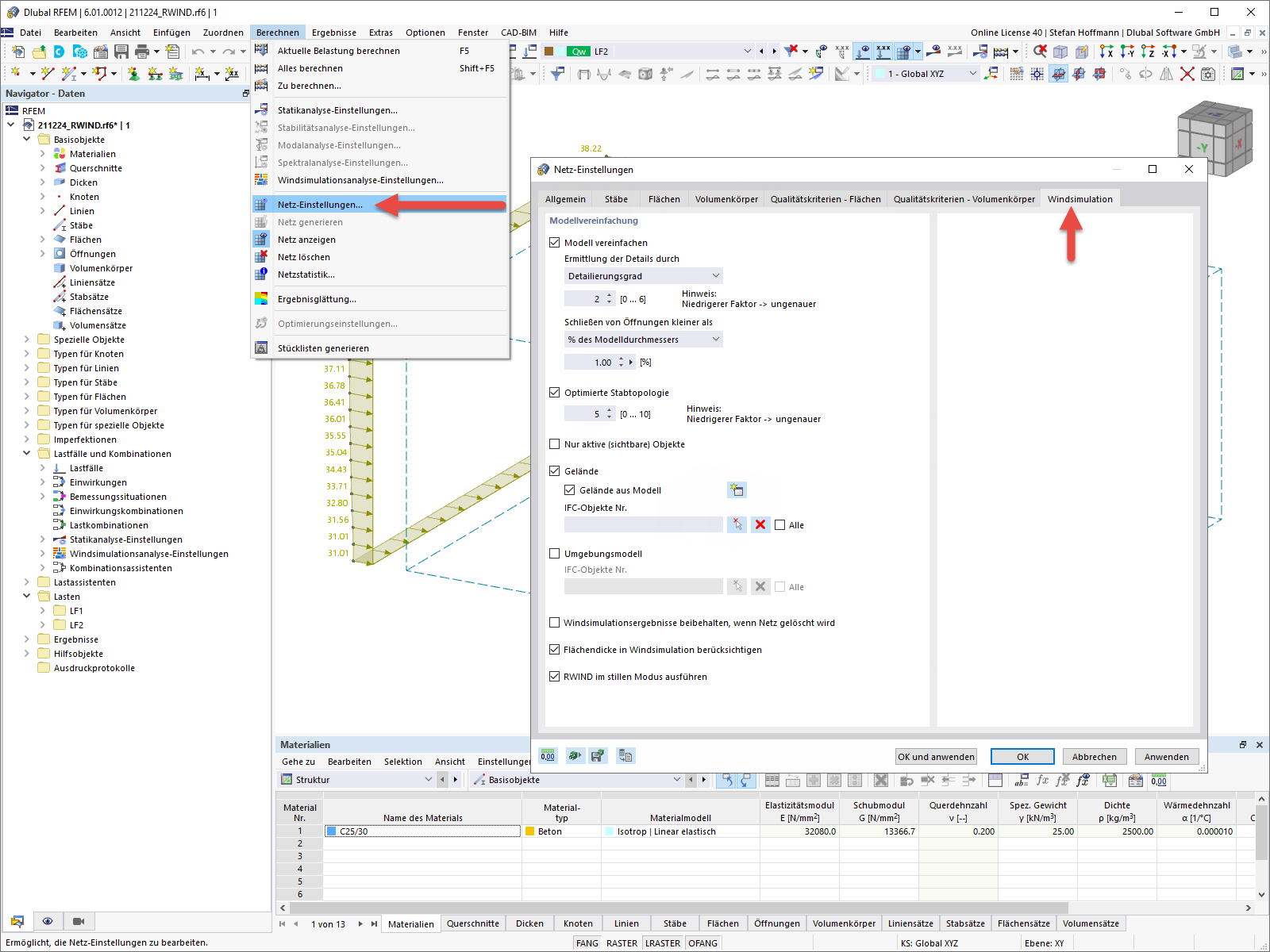1270x952 pixels.
Task: Click the Abbrechen button
Action: (x=1094, y=756)
